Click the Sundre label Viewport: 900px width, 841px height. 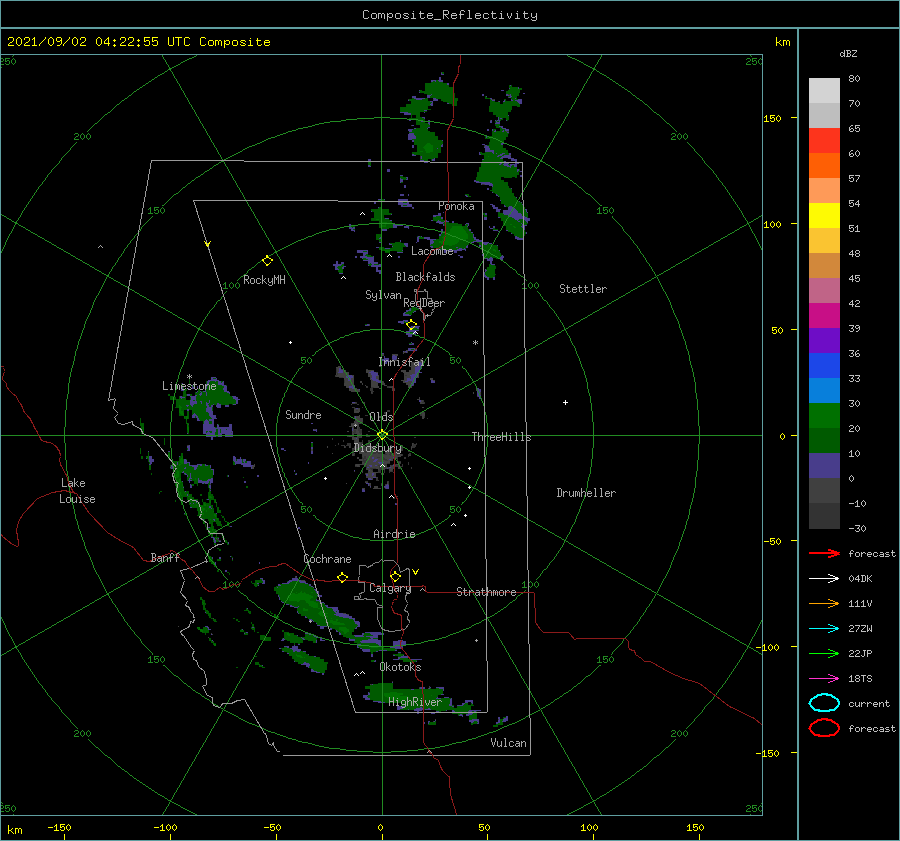tap(303, 414)
